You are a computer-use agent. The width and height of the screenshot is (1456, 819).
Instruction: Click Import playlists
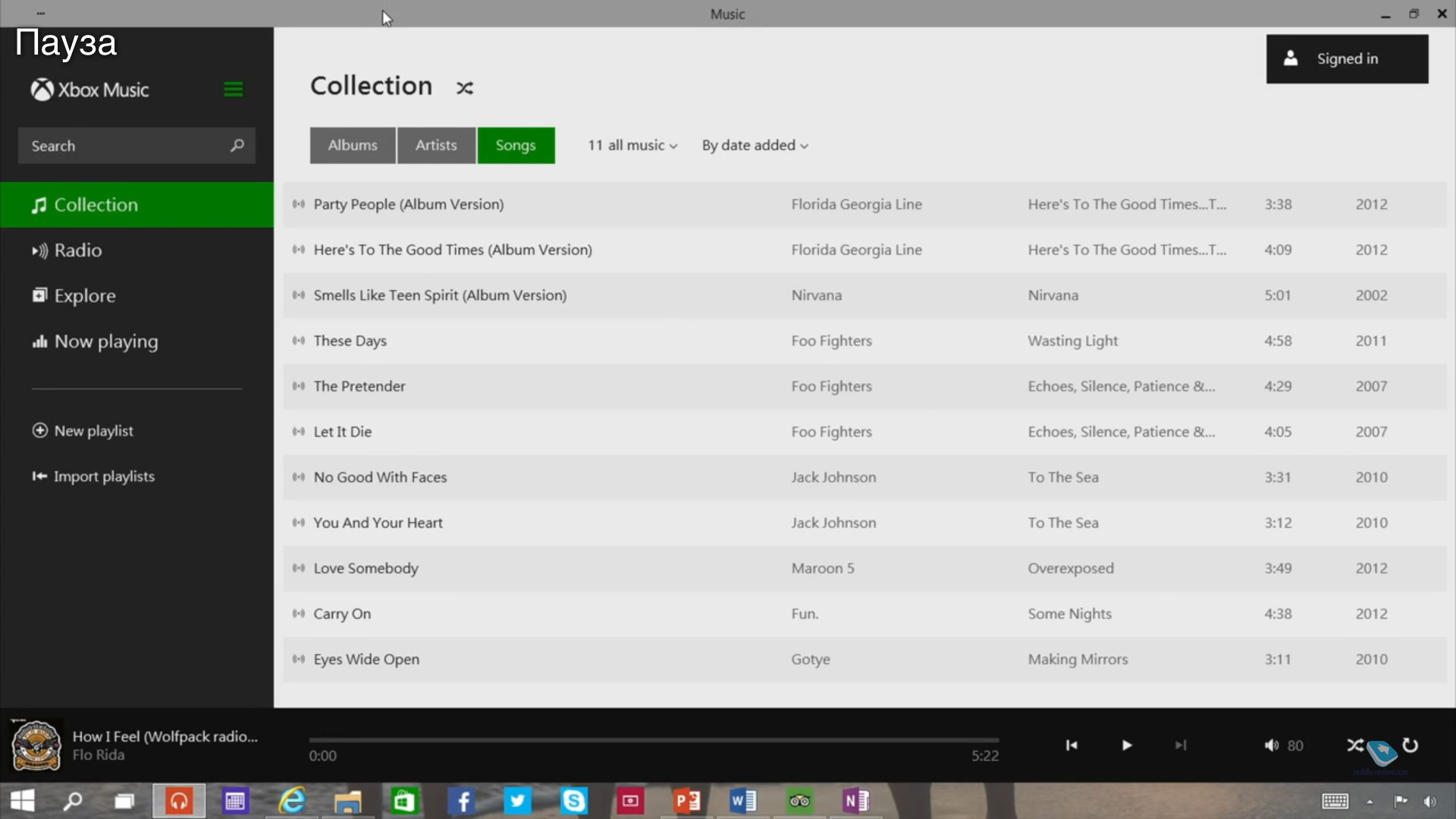click(x=93, y=476)
